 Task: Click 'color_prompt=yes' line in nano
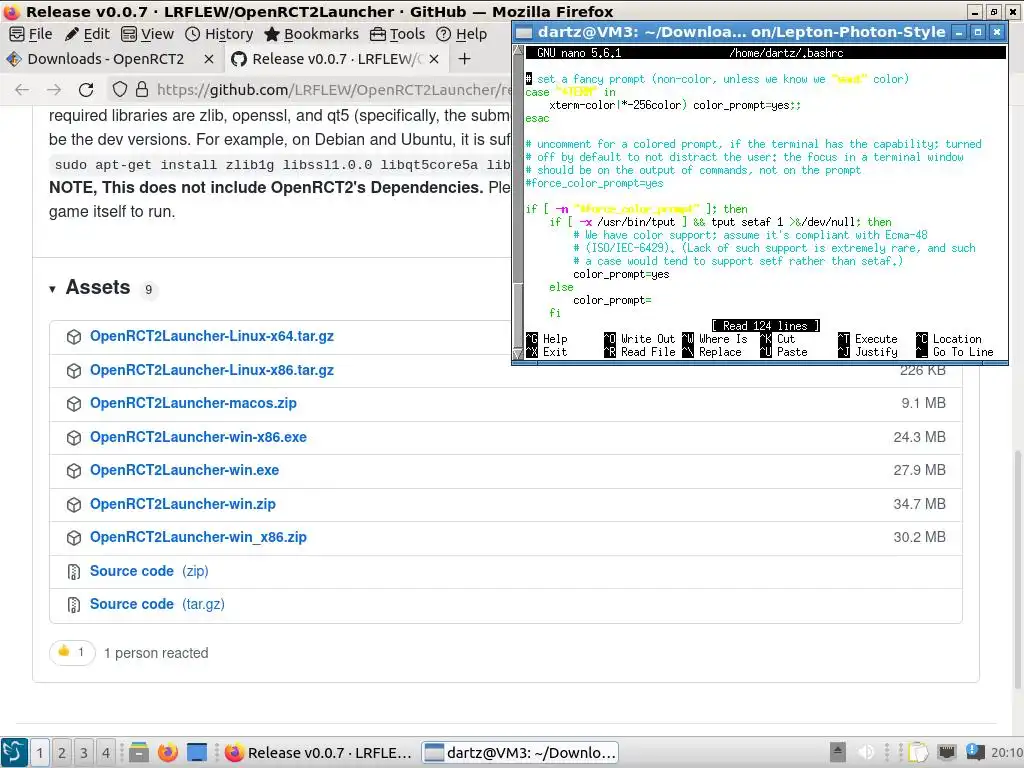click(x=620, y=274)
